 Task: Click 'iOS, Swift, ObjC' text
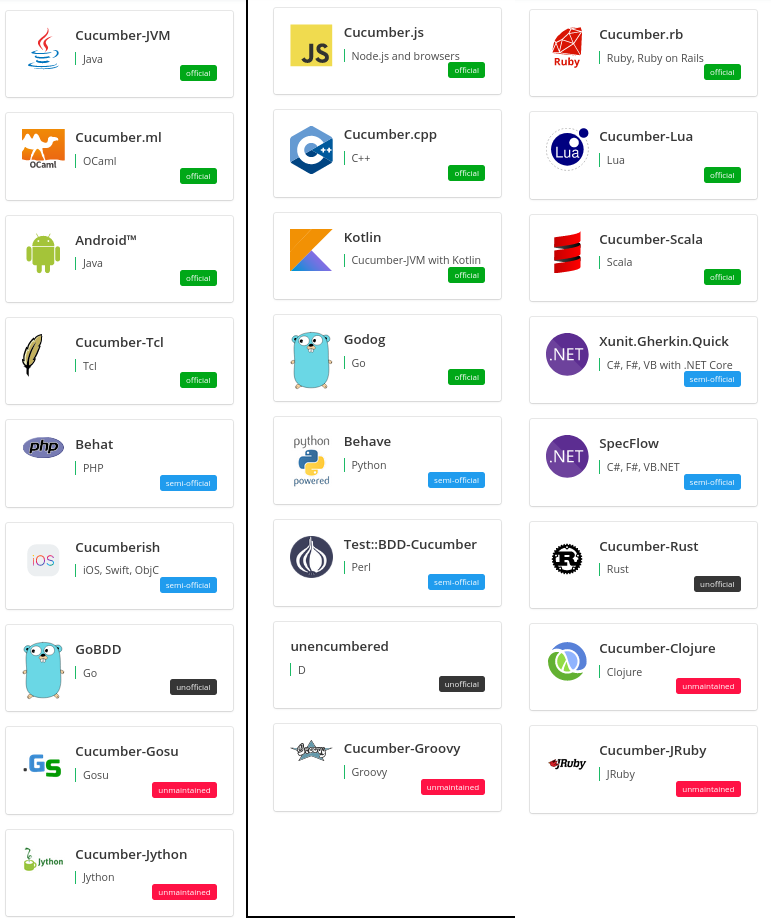(121, 570)
